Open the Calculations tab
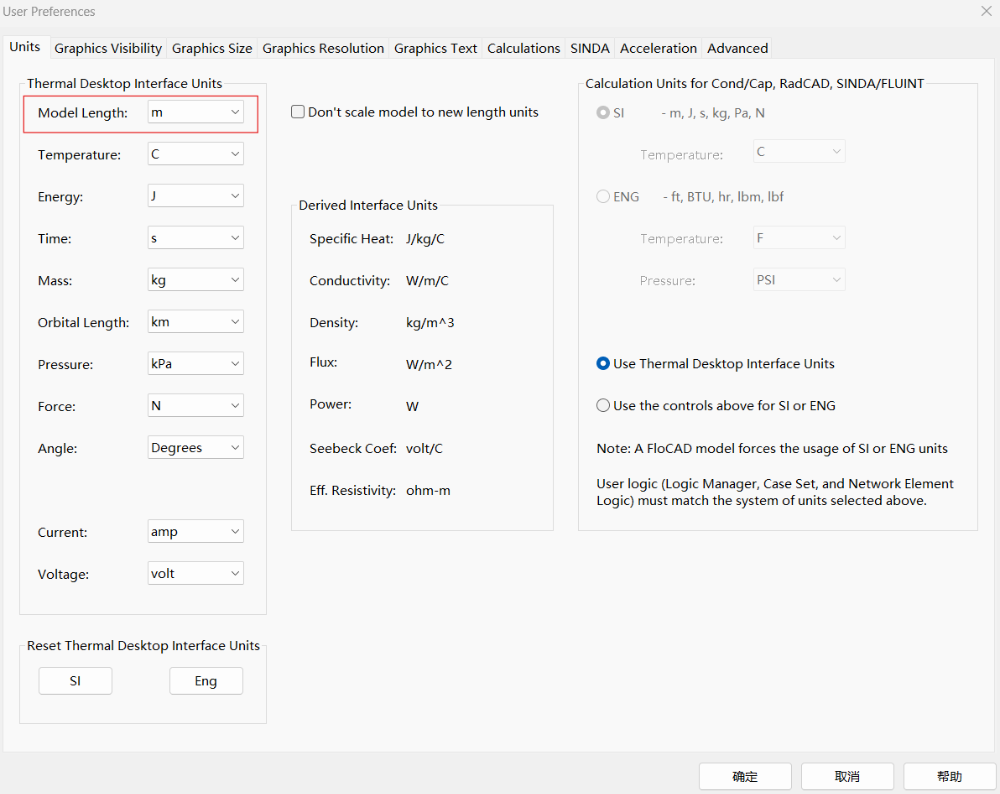This screenshot has height=794, width=1000. tap(523, 48)
